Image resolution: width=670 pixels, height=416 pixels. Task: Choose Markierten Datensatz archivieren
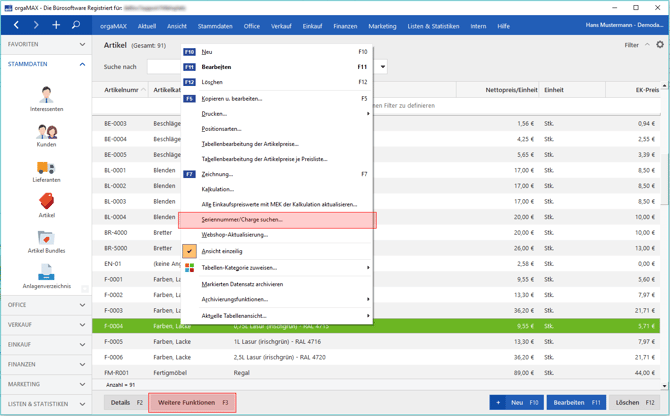pyautogui.click(x=277, y=284)
